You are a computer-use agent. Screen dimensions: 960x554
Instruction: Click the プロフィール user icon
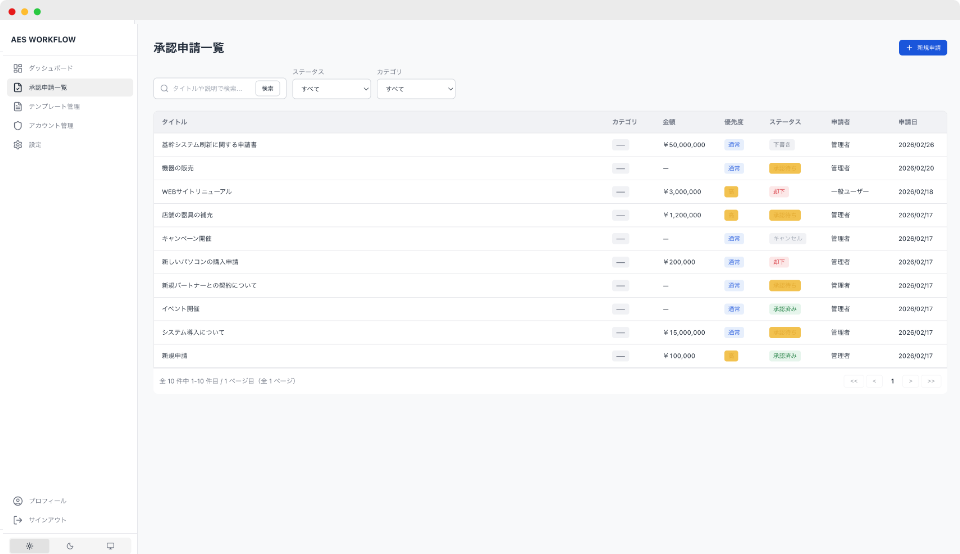pos(18,501)
